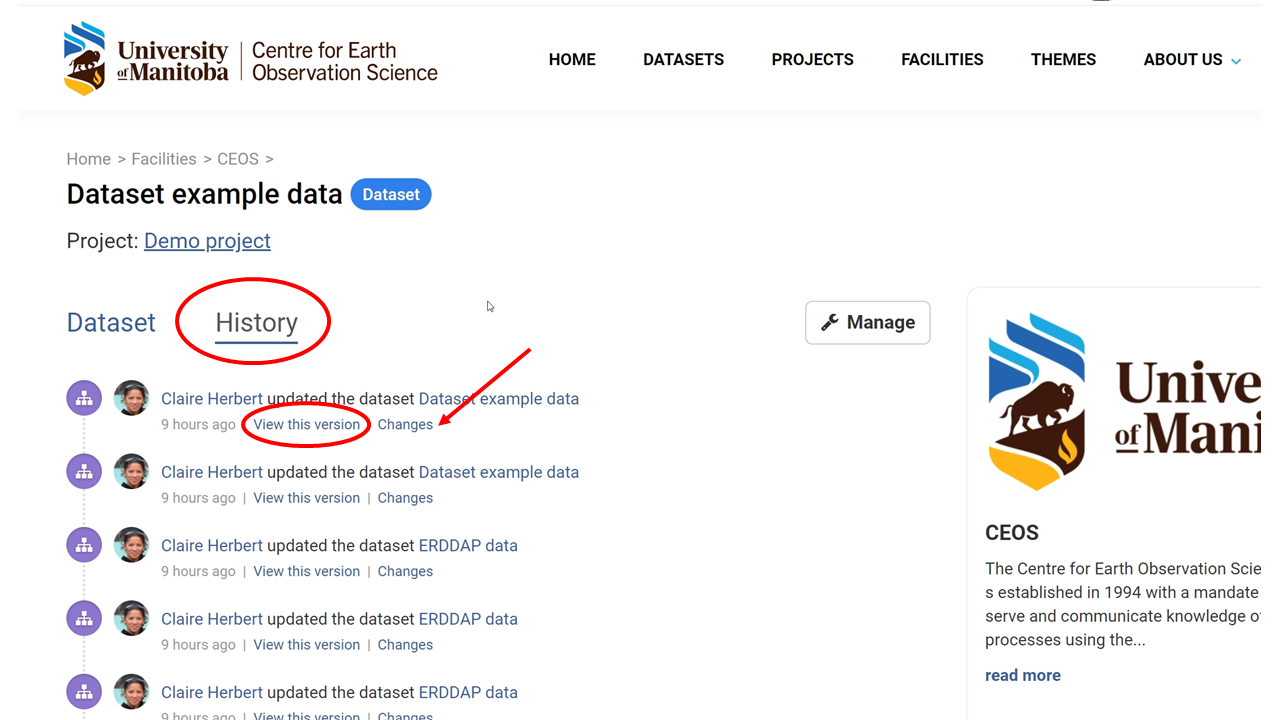Click the University of Manitoba header logo
Screen dimensions: 1280x720
[x=250, y=60]
